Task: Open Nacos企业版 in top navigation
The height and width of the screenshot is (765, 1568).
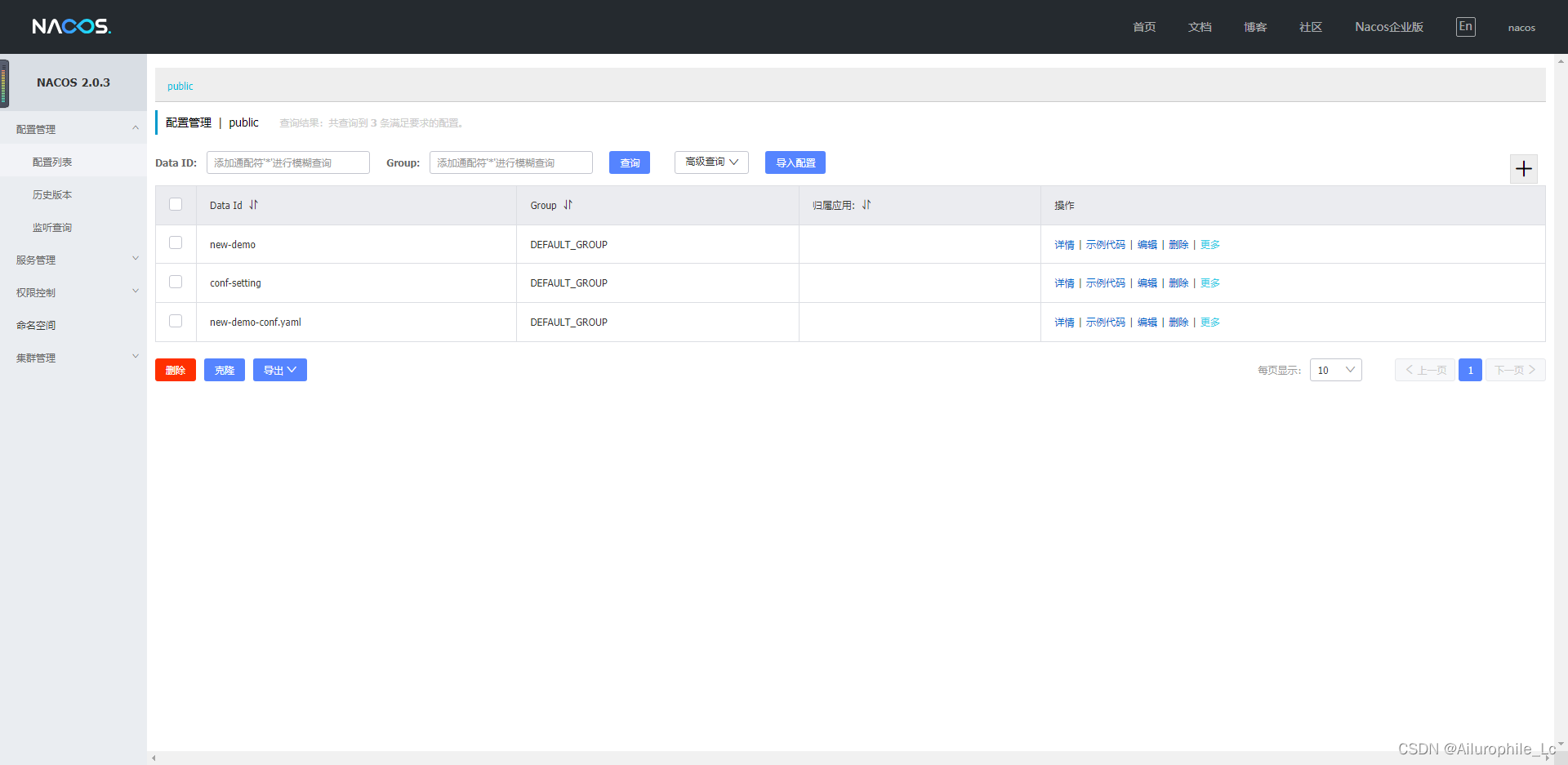Action: (x=1389, y=27)
